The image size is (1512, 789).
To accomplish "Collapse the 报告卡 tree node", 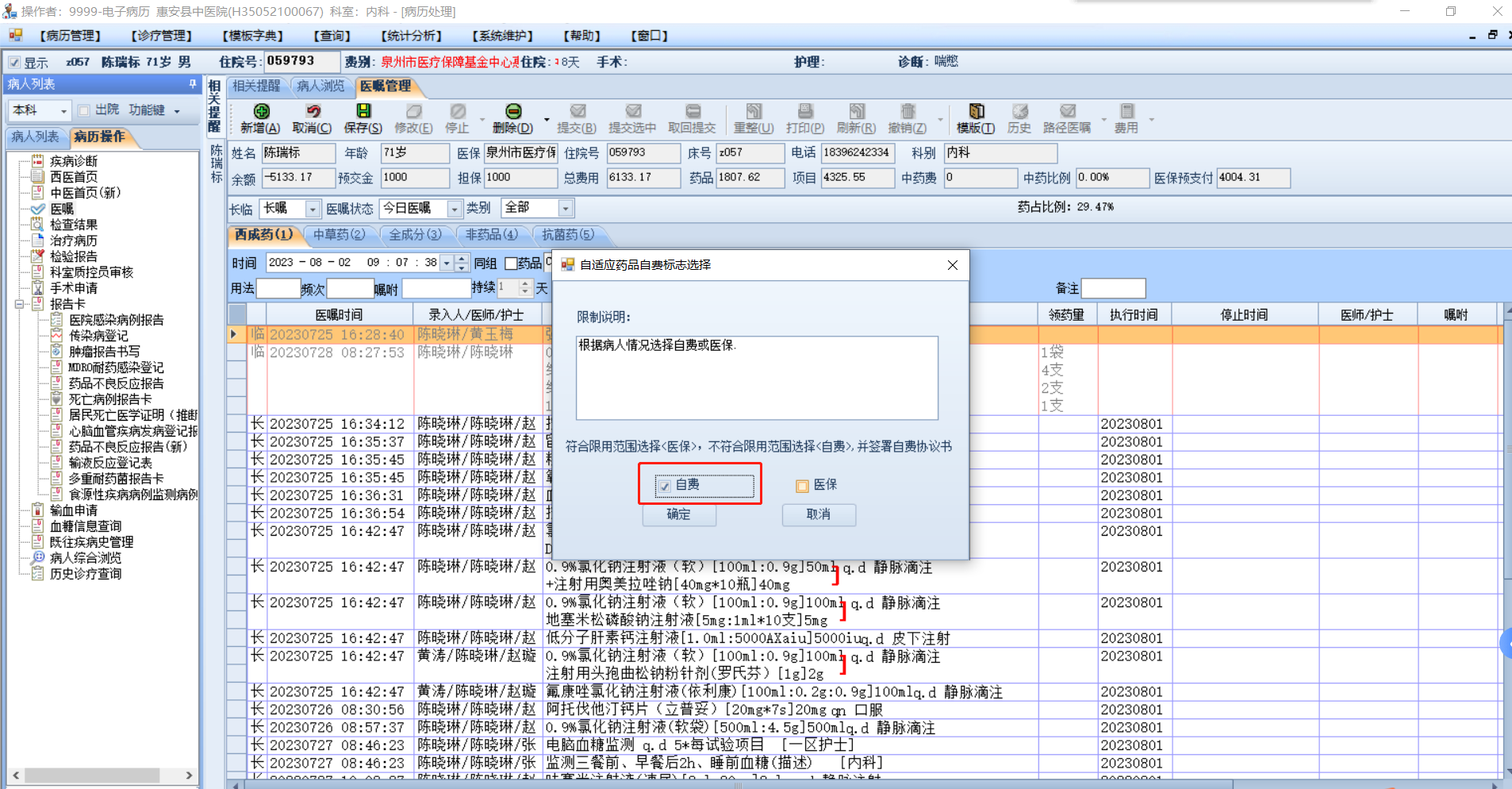I will 19,304.
